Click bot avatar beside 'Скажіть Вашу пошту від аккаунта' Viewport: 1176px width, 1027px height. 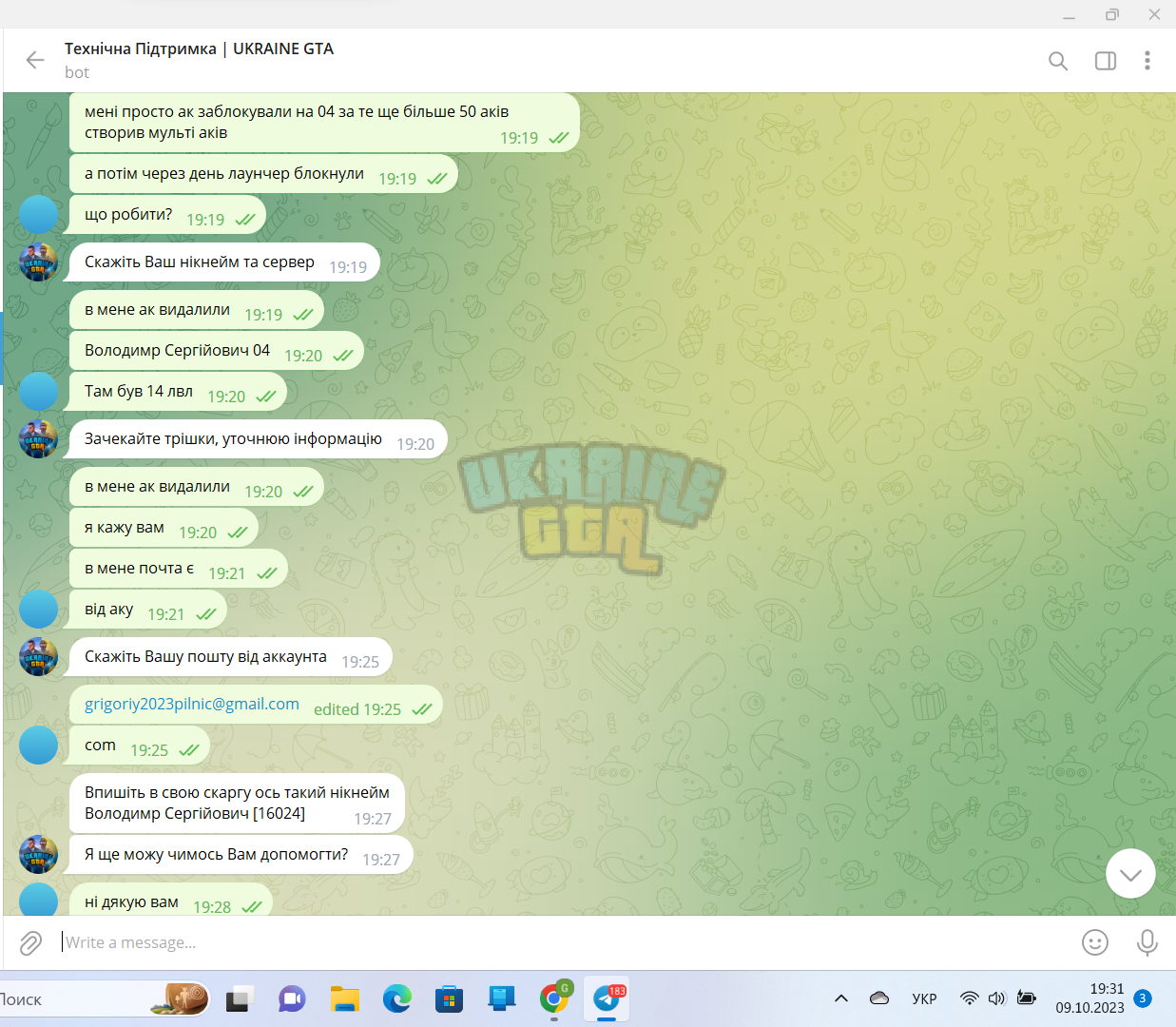click(39, 657)
